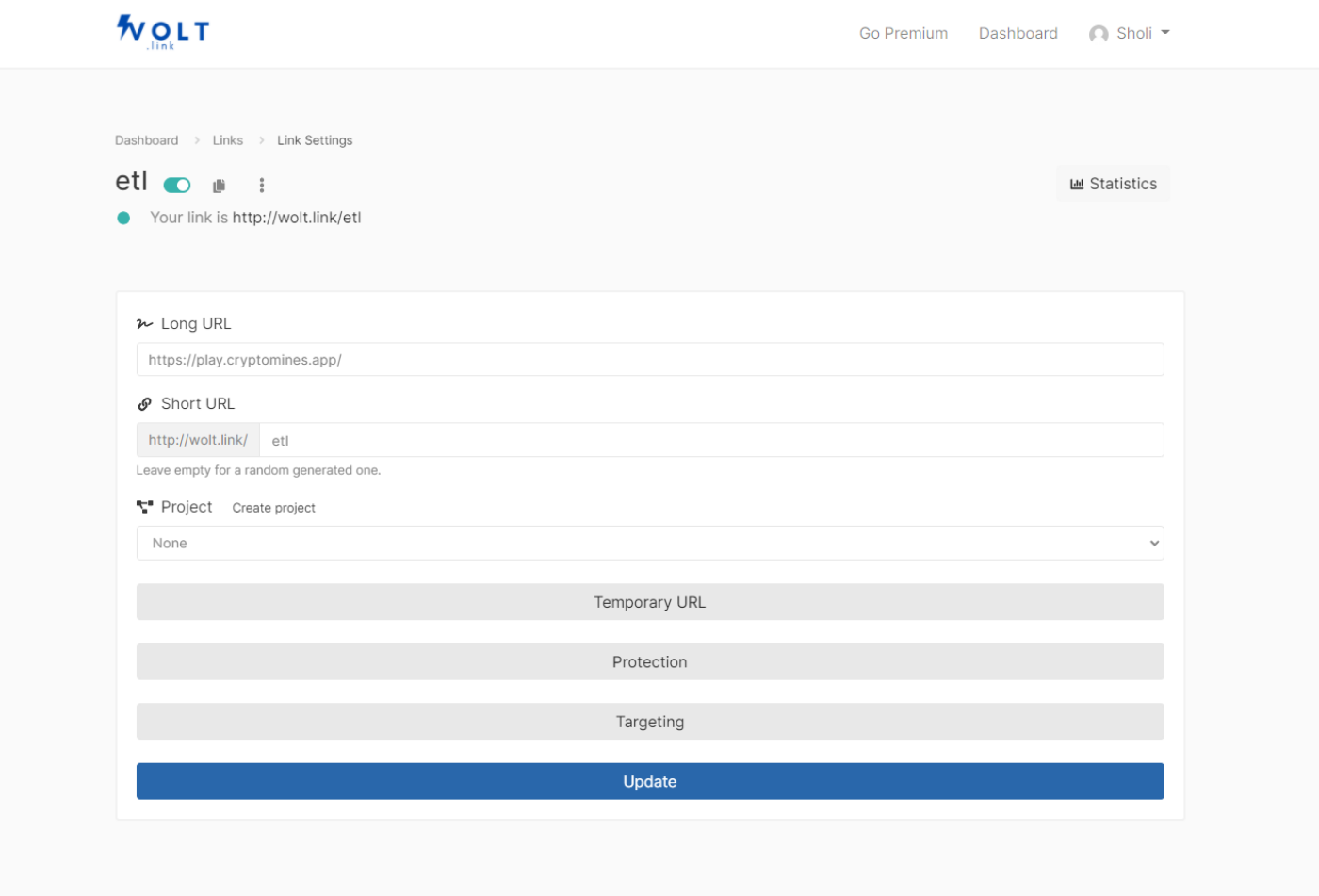Go to Go Premium page
The height and width of the screenshot is (896, 1319).
point(904,33)
